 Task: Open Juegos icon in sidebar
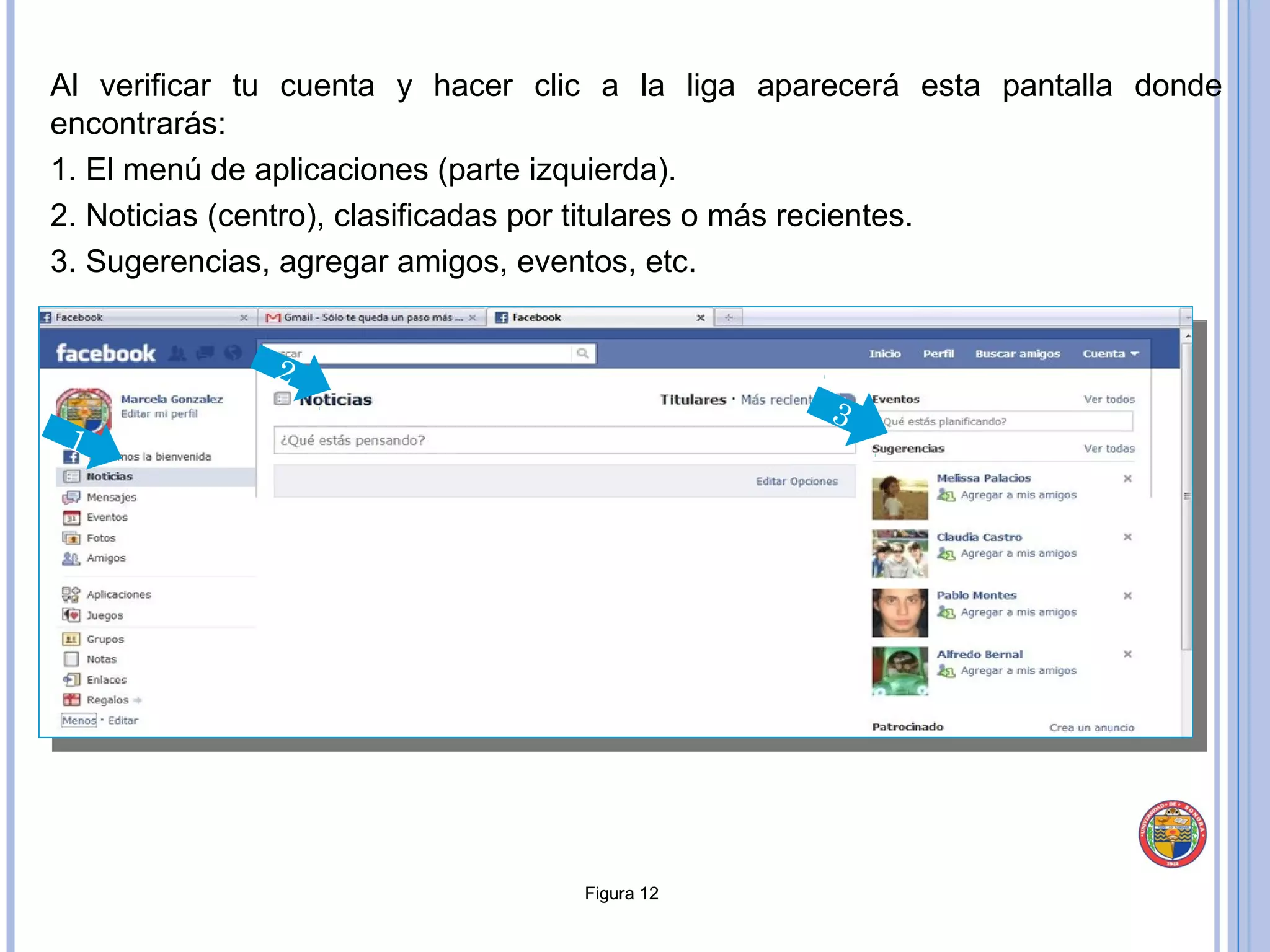pos(71,615)
